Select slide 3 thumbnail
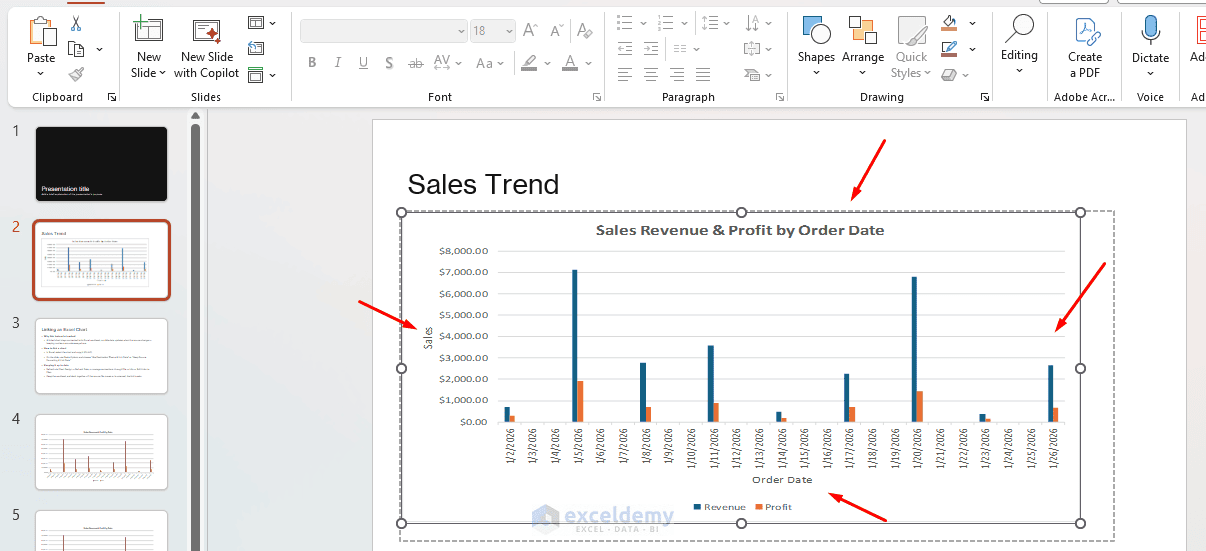The image size is (1206, 551). tap(101, 356)
